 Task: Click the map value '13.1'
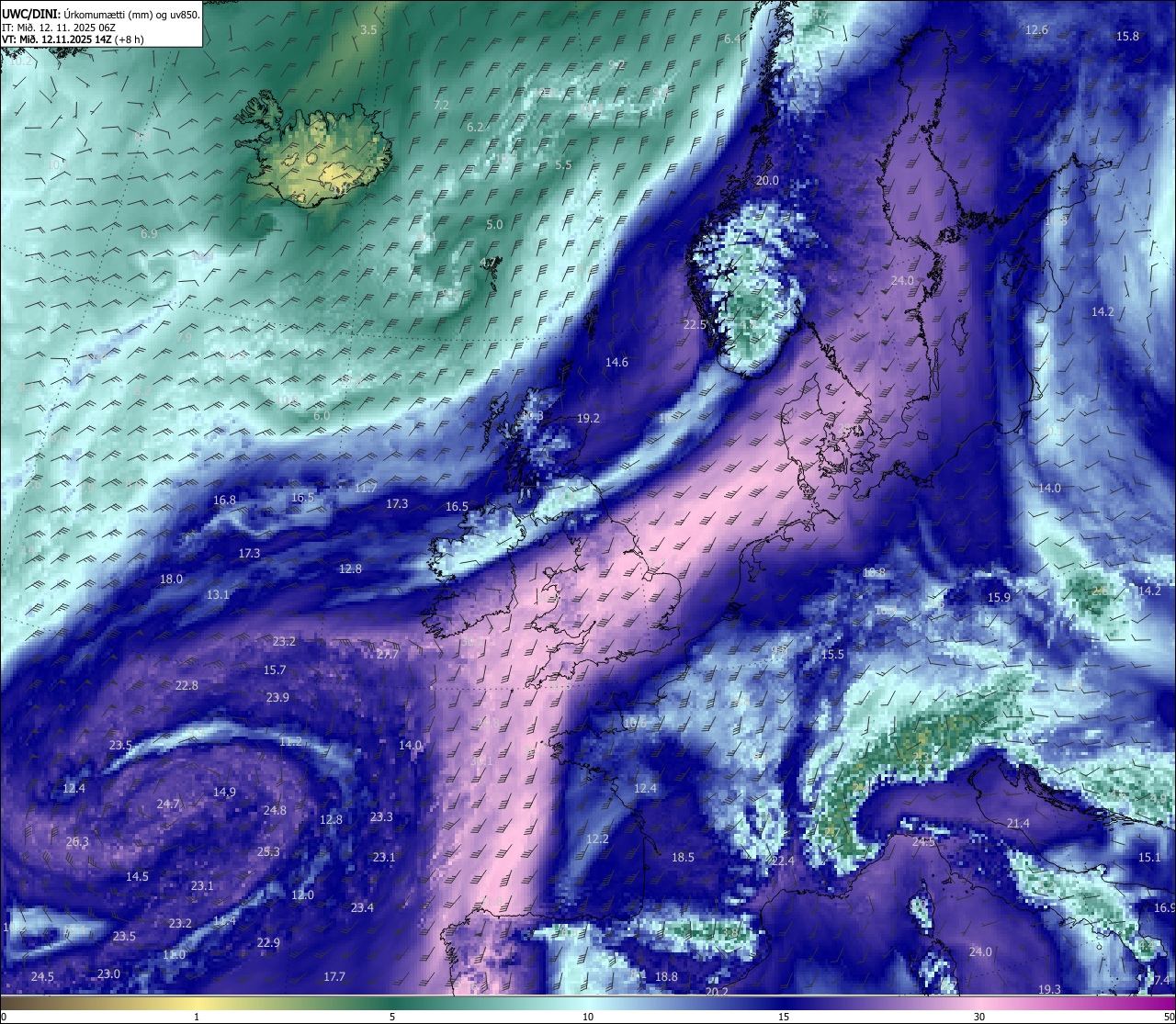pyautogui.click(x=218, y=595)
